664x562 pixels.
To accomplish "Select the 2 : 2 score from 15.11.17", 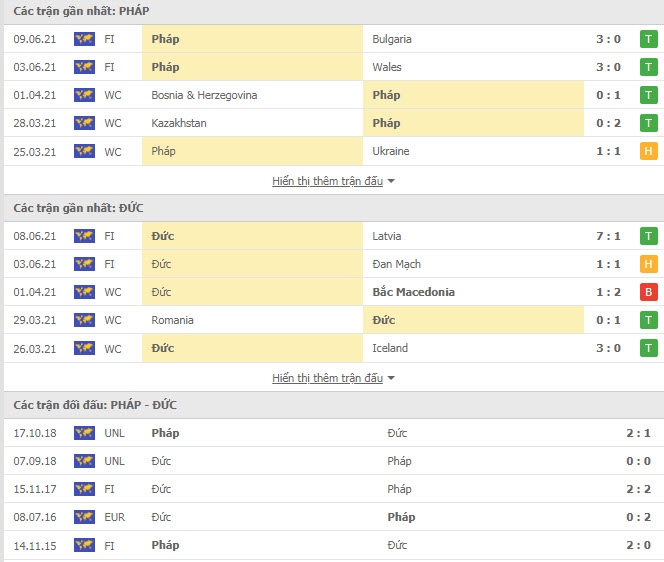I will [638, 489].
